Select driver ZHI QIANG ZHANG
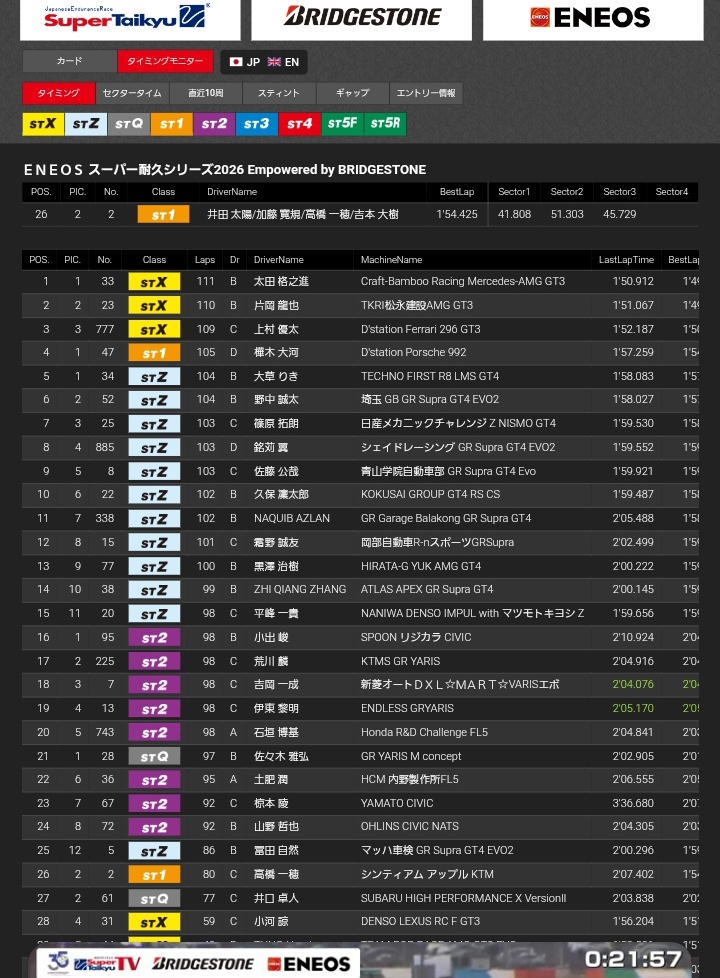 click(299, 589)
